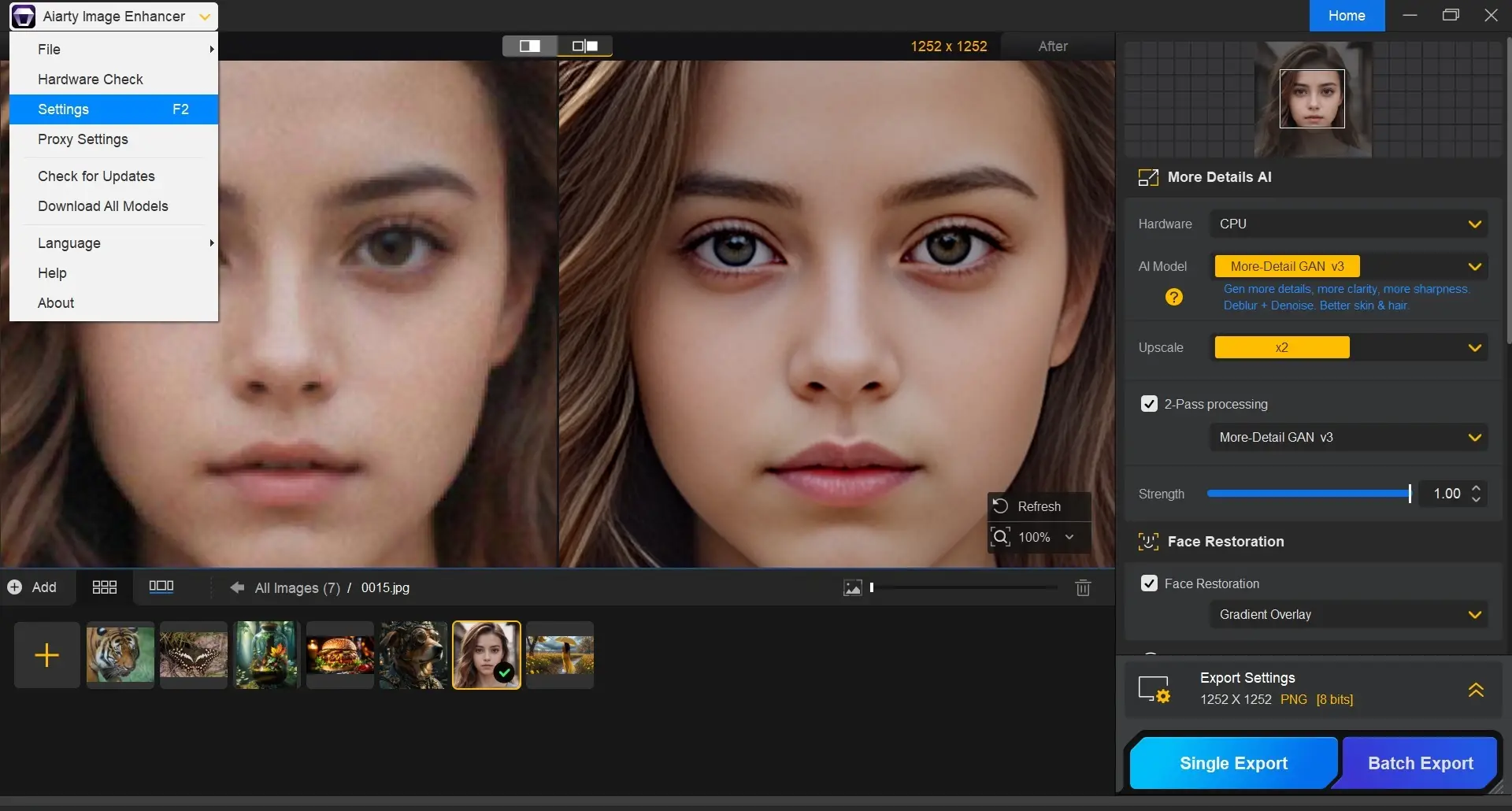This screenshot has height=811, width=1512.
Task: Disable the 2-Pass processing checkbox
Action: pyautogui.click(x=1149, y=404)
